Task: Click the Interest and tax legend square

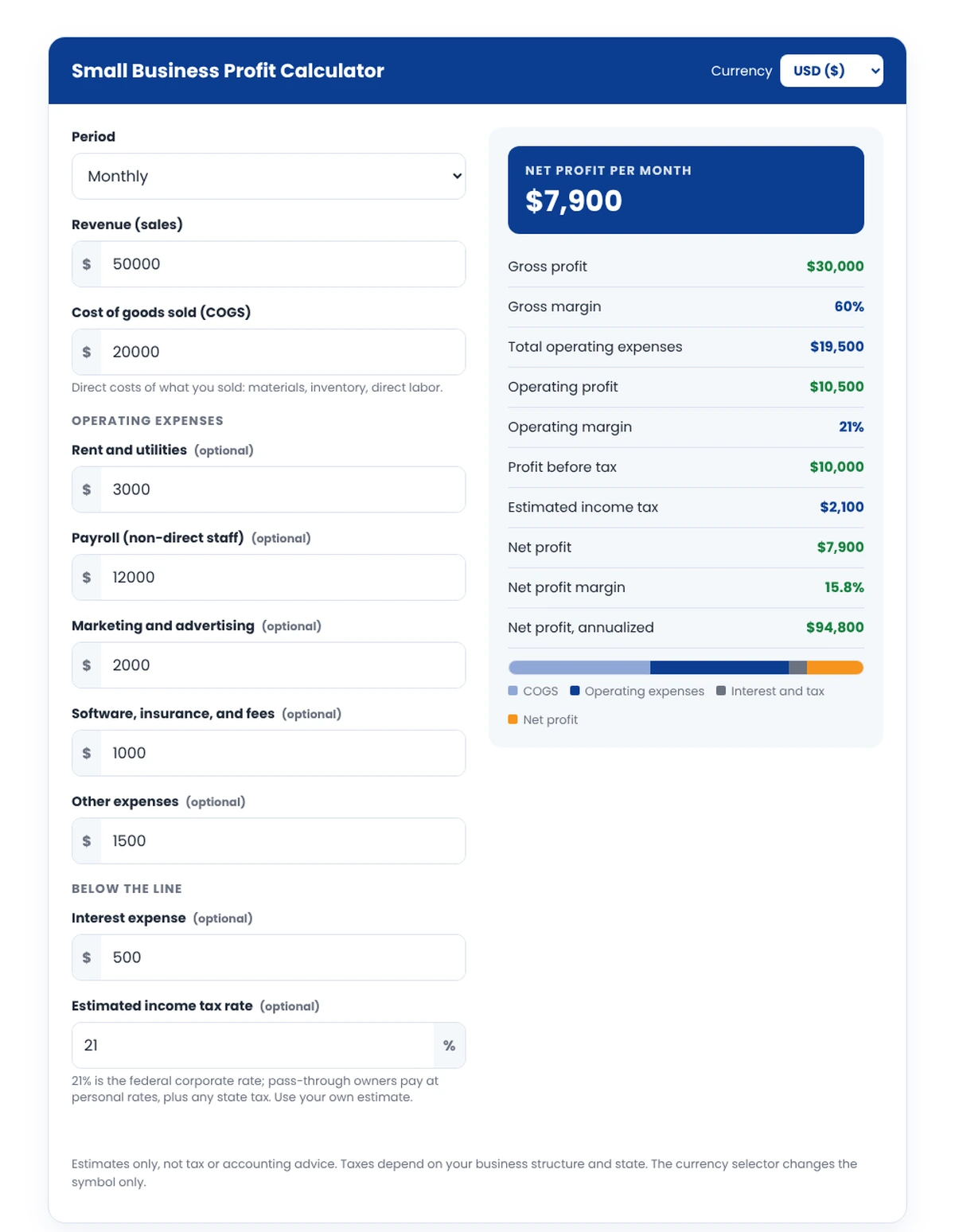Action: click(x=721, y=691)
